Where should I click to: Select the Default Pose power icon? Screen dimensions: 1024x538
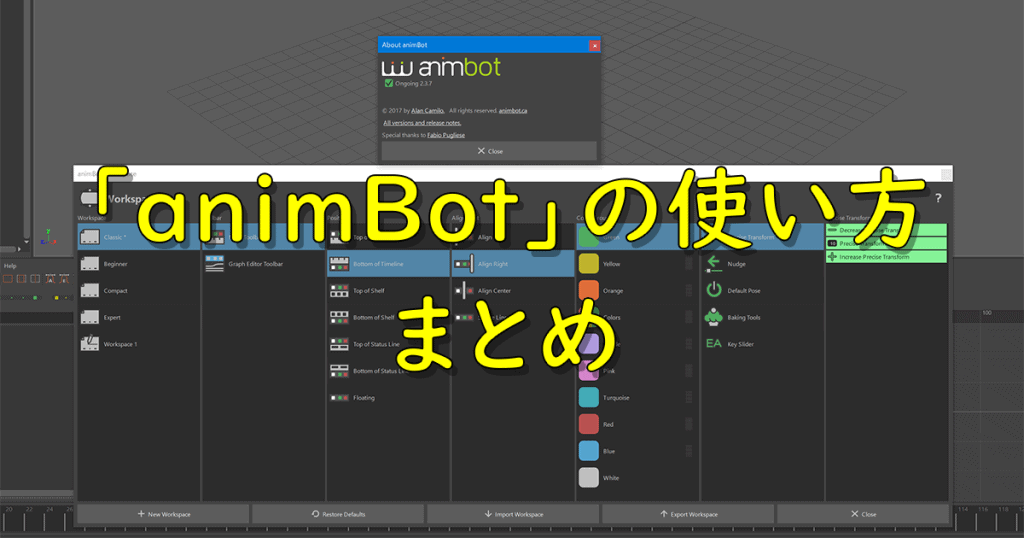pyautogui.click(x=713, y=290)
